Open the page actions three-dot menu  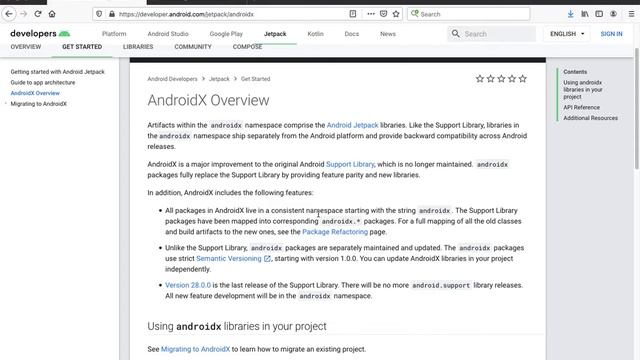371,14
